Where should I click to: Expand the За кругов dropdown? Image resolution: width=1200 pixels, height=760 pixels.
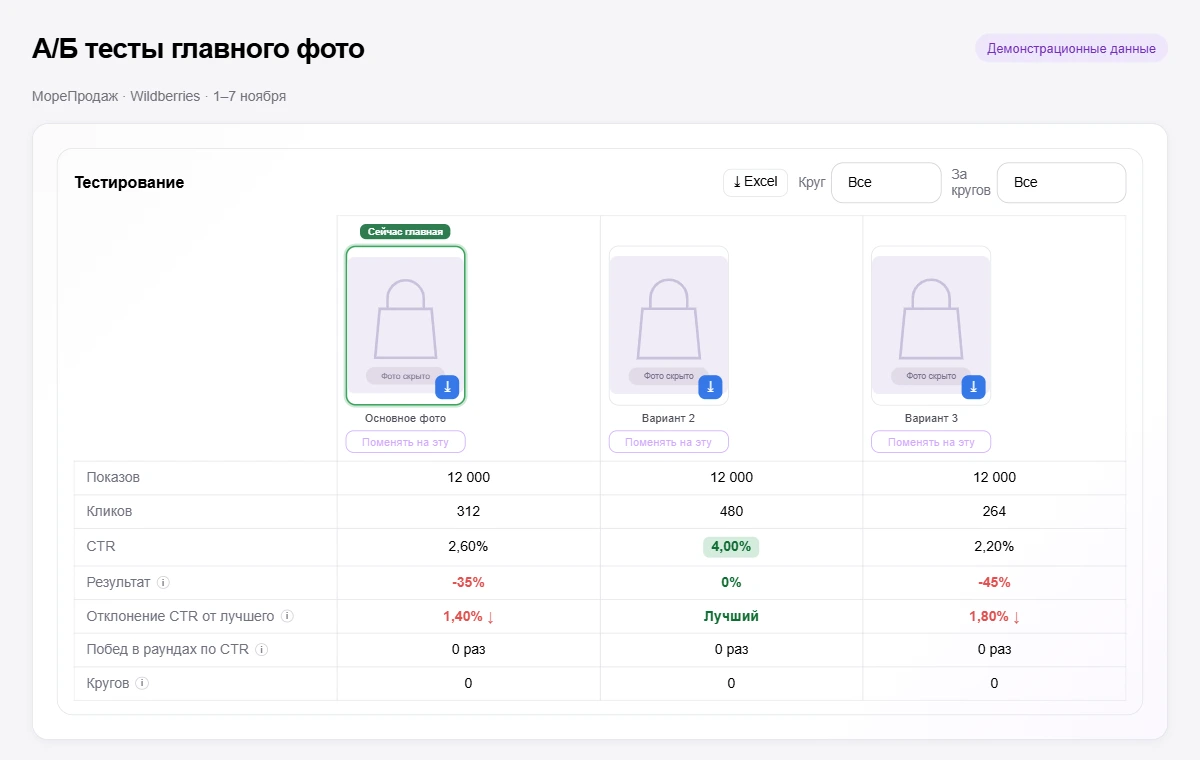(x=1061, y=183)
